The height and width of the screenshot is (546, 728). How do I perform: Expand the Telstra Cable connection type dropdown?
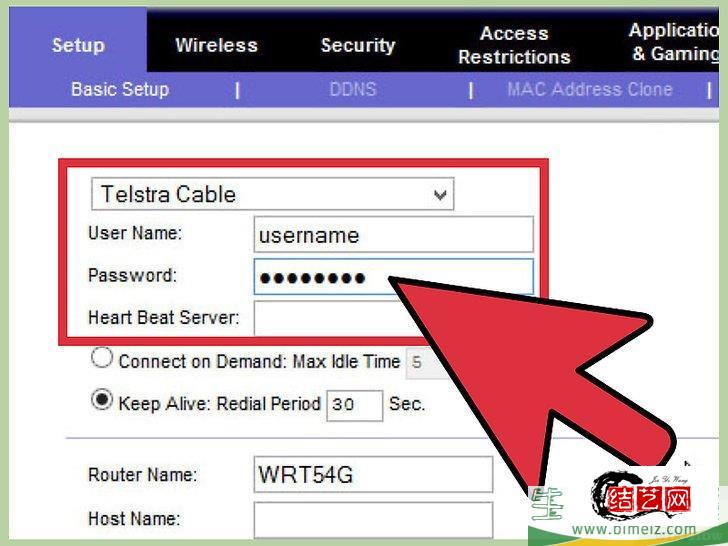(x=273, y=194)
